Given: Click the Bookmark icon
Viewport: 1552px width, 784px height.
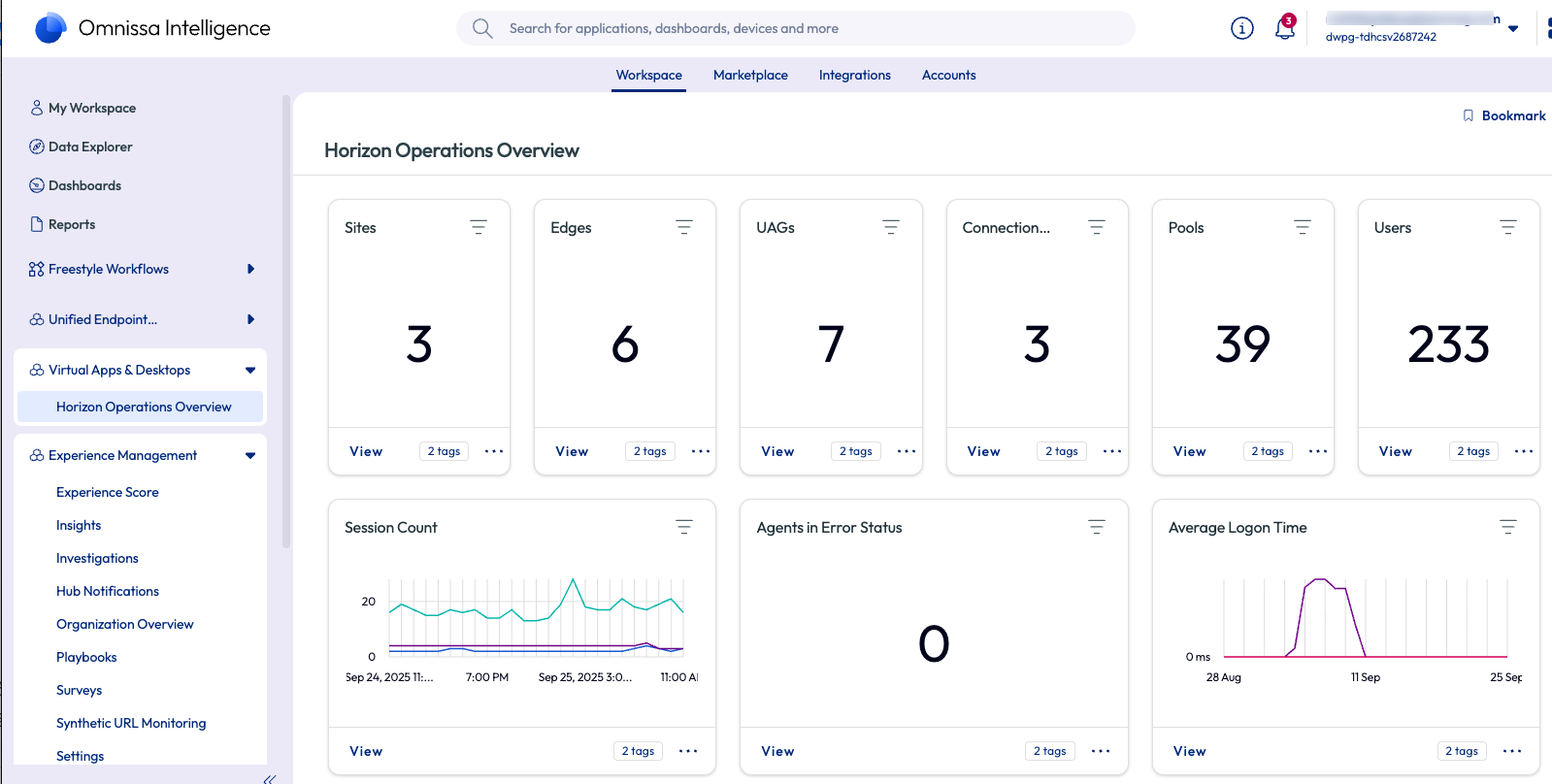Looking at the screenshot, I should click(x=1468, y=115).
